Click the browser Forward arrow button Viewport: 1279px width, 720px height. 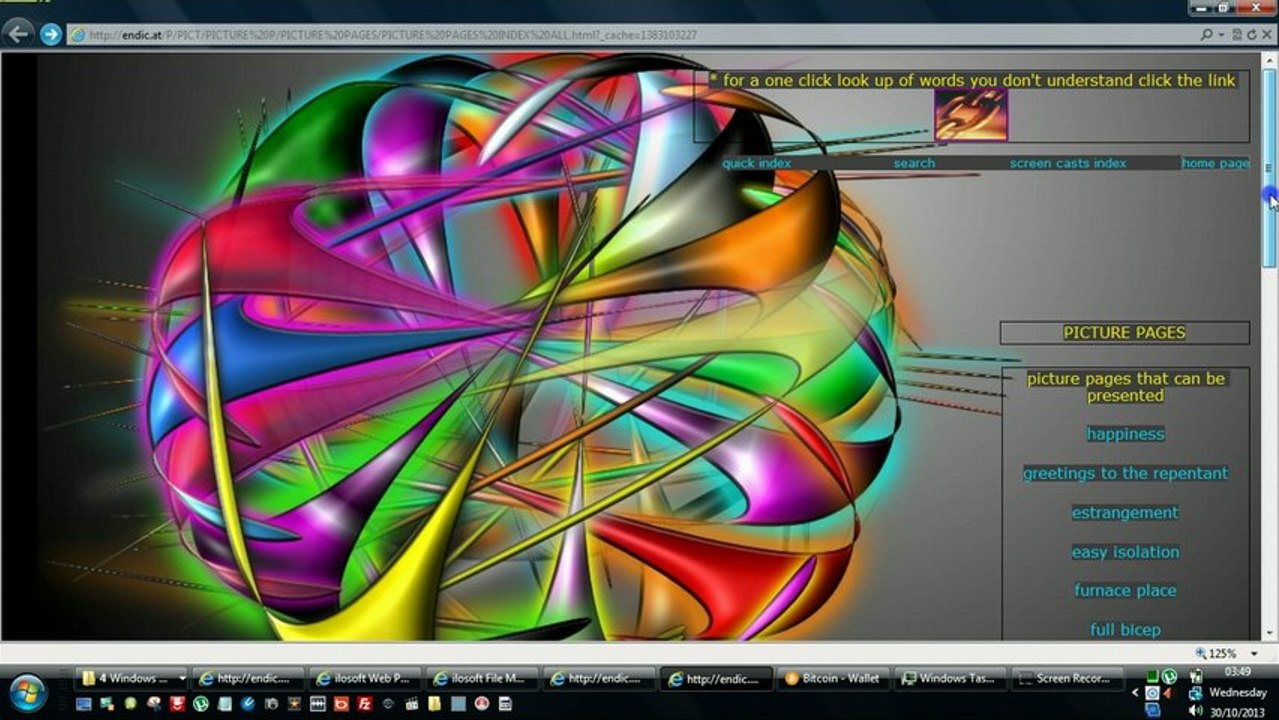coord(50,34)
